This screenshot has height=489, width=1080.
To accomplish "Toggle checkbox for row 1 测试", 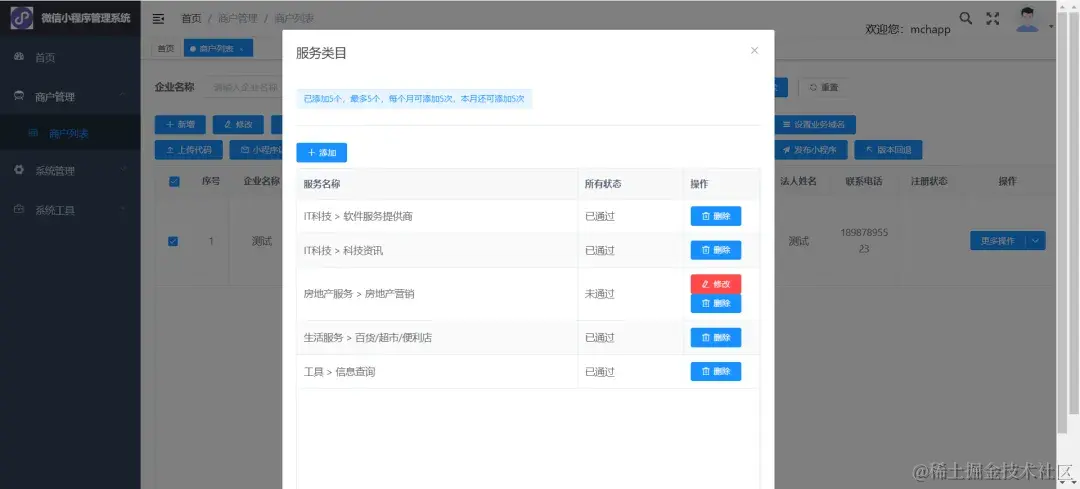I will tap(174, 241).
